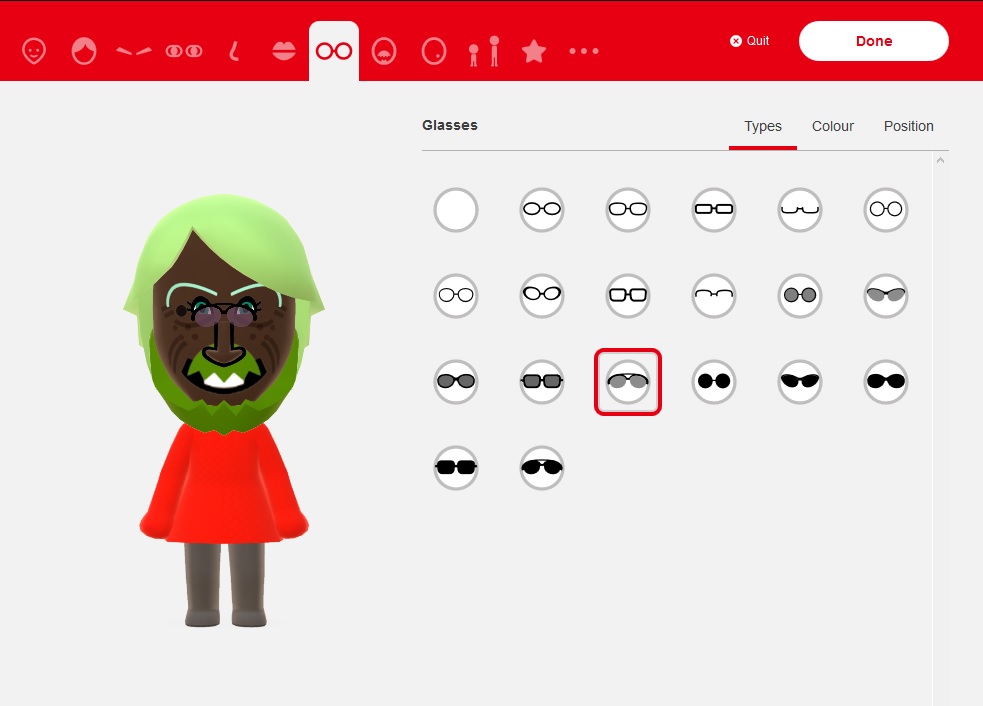Viewport: 983px width, 706px height.
Task: Open the eyes category
Action: (184, 51)
